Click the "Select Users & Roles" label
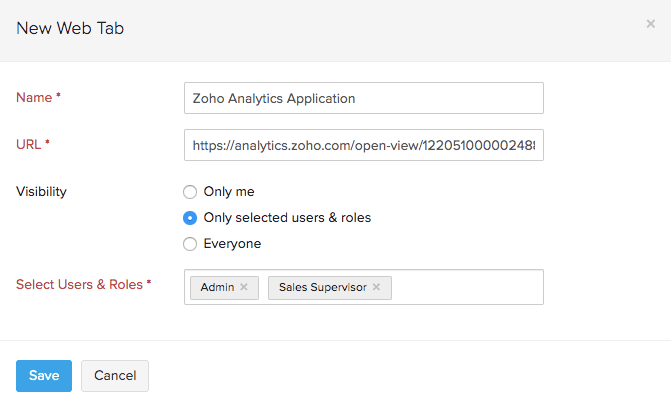Screen dimensions: 671x408 click(80, 284)
